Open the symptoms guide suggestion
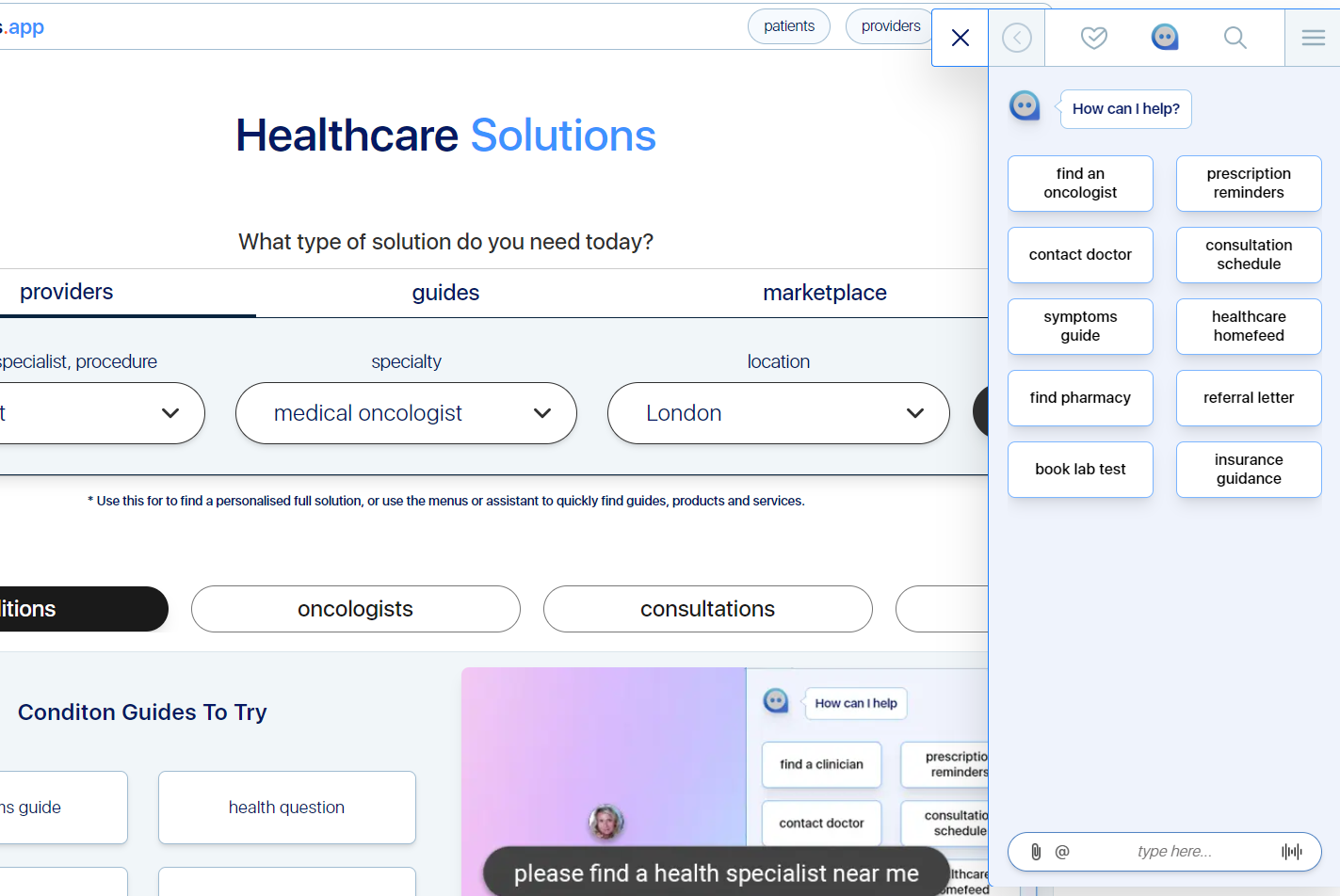The image size is (1340, 896). (x=1080, y=327)
